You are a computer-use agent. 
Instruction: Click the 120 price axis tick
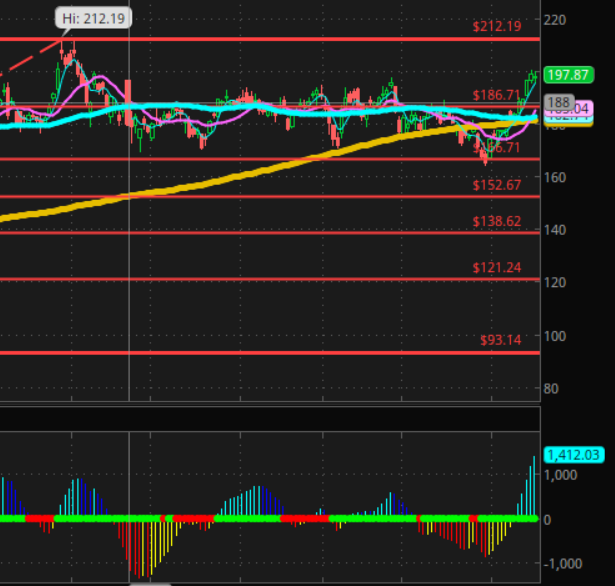pyautogui.click(x=555, y=282)
